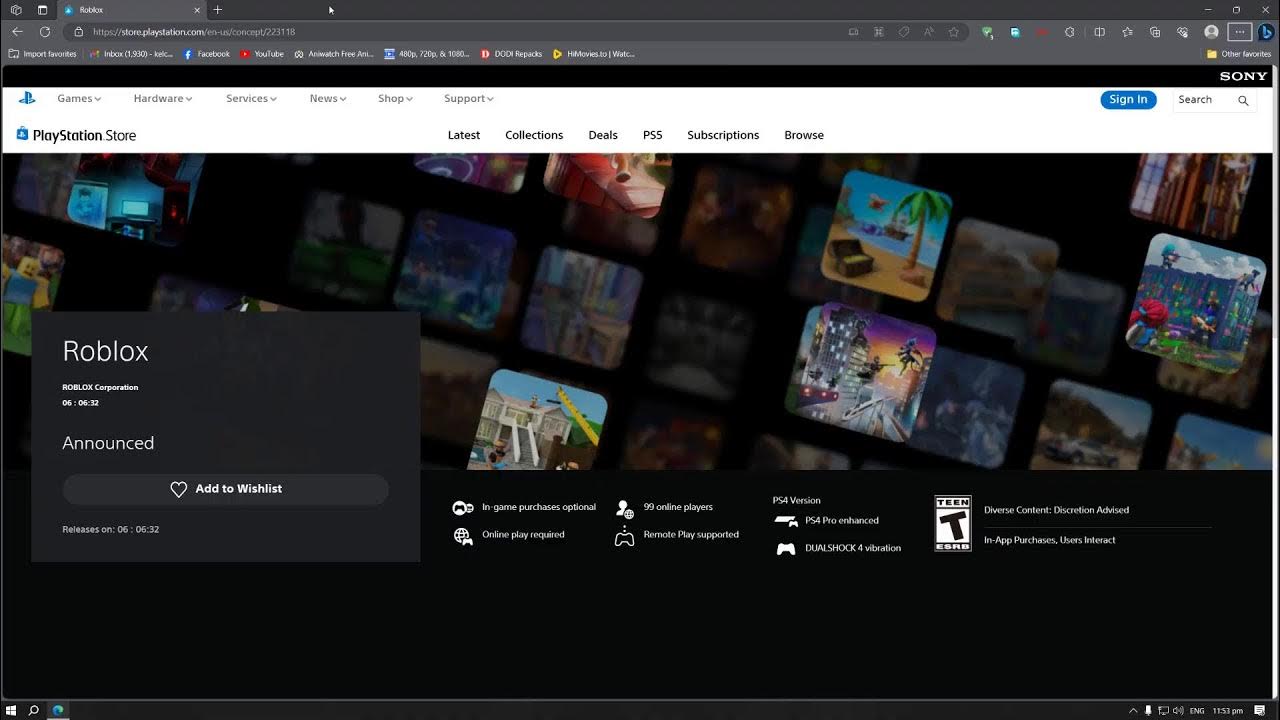Open the notification center icon
Image resolution: width=1280 pixels, height=720 pixels.
coord(1262,711)
